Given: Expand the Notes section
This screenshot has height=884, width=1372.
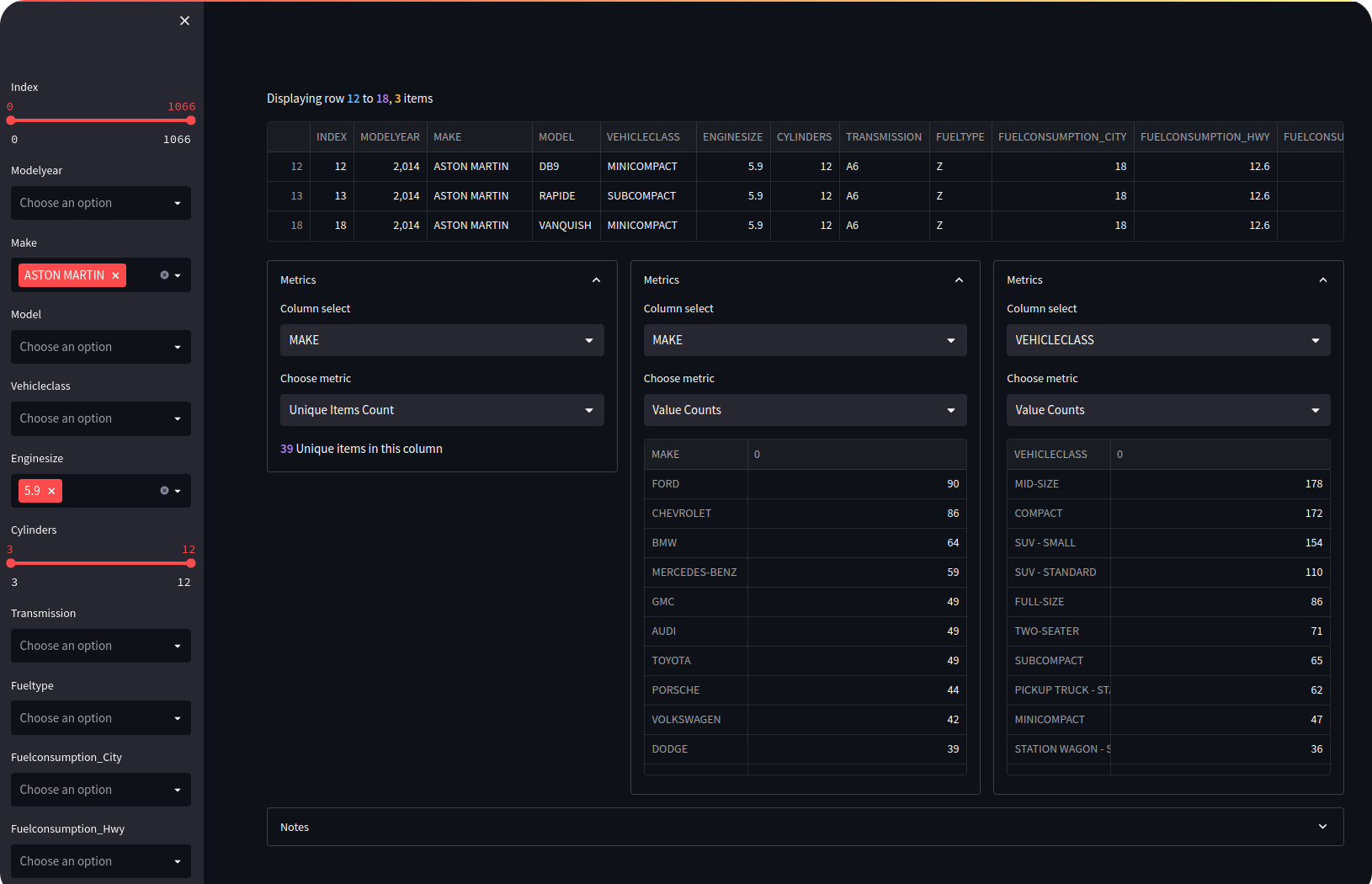Looking at the screenshot, I should 1322,827.
